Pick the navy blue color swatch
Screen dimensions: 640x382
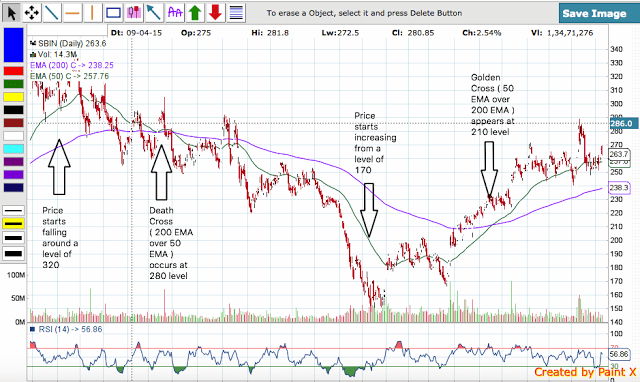coord(13,188)
